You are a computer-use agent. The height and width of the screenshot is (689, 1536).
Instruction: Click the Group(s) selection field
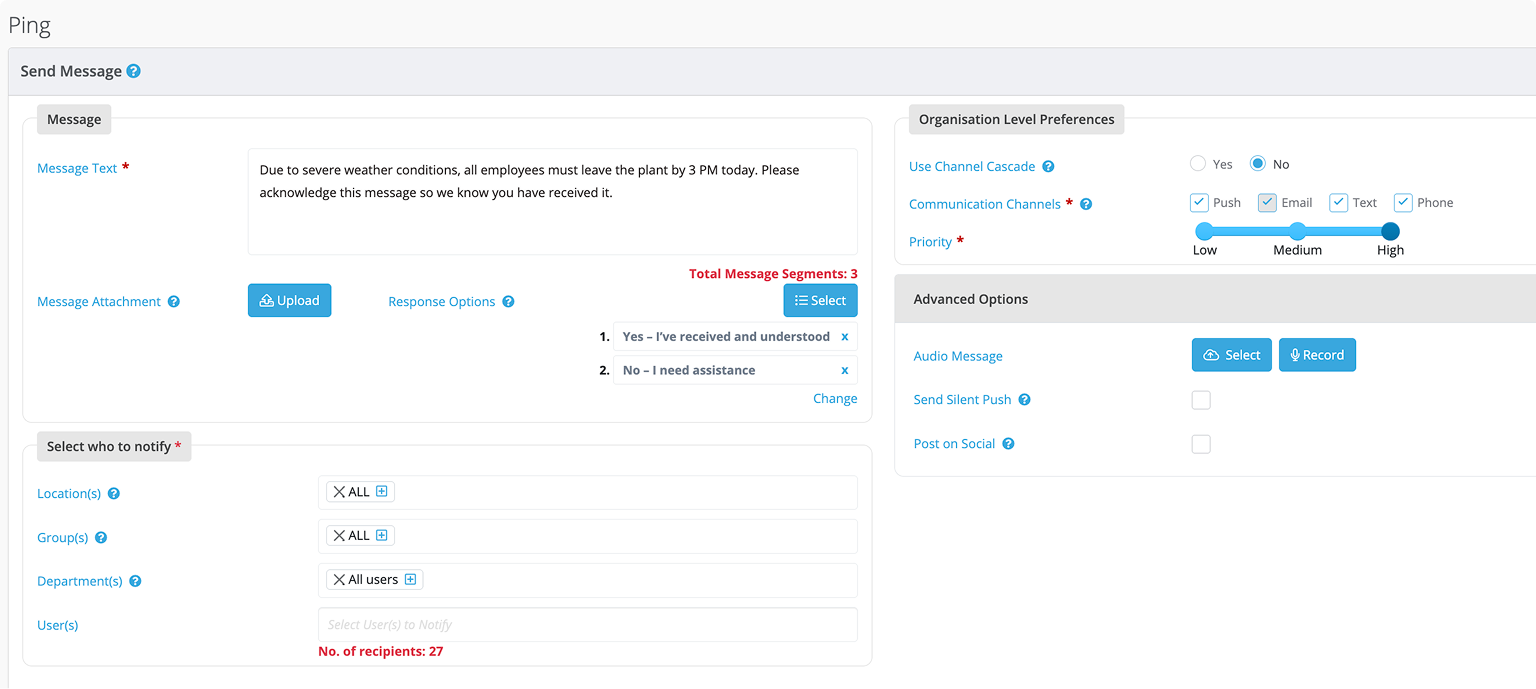tap(587, 536)
